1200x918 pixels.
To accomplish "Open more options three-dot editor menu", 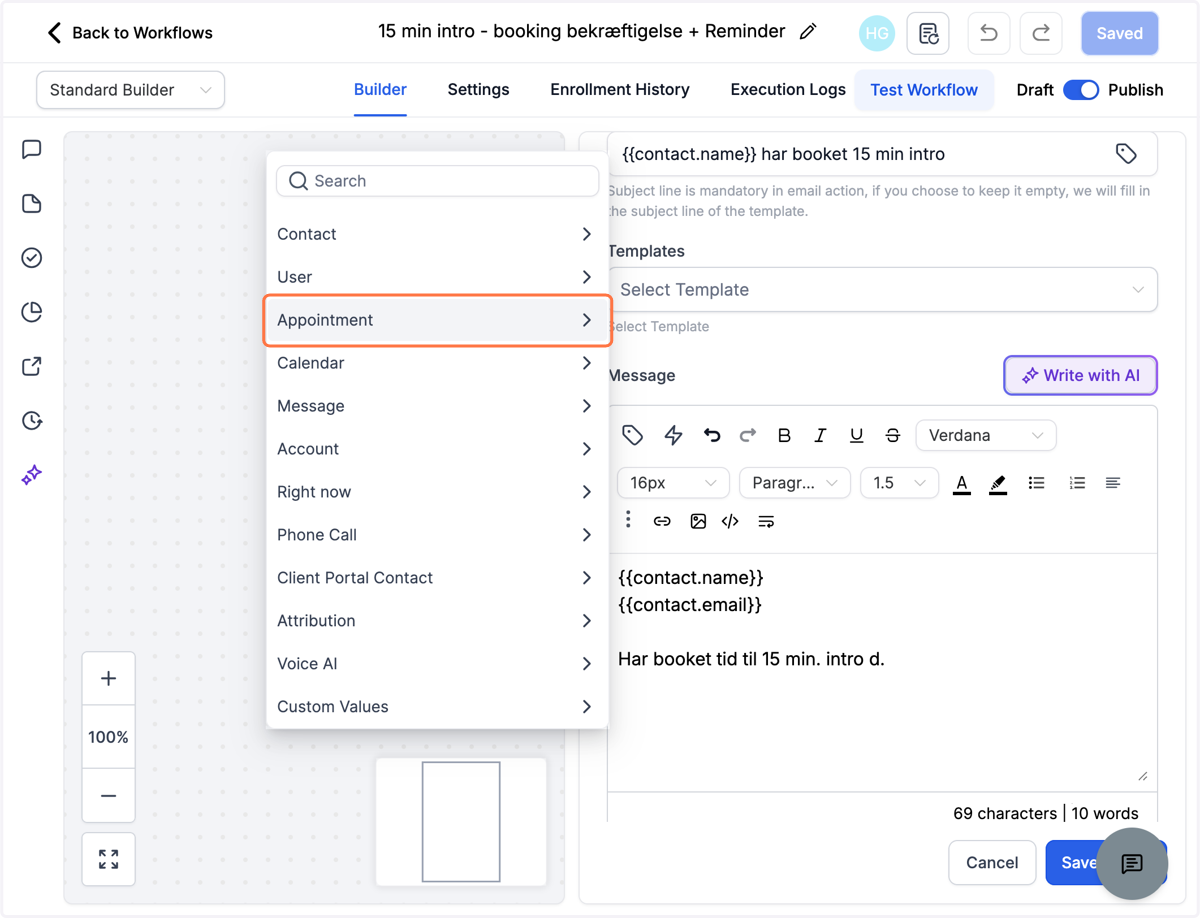I will pyautogui.click(x=628, y=519).
